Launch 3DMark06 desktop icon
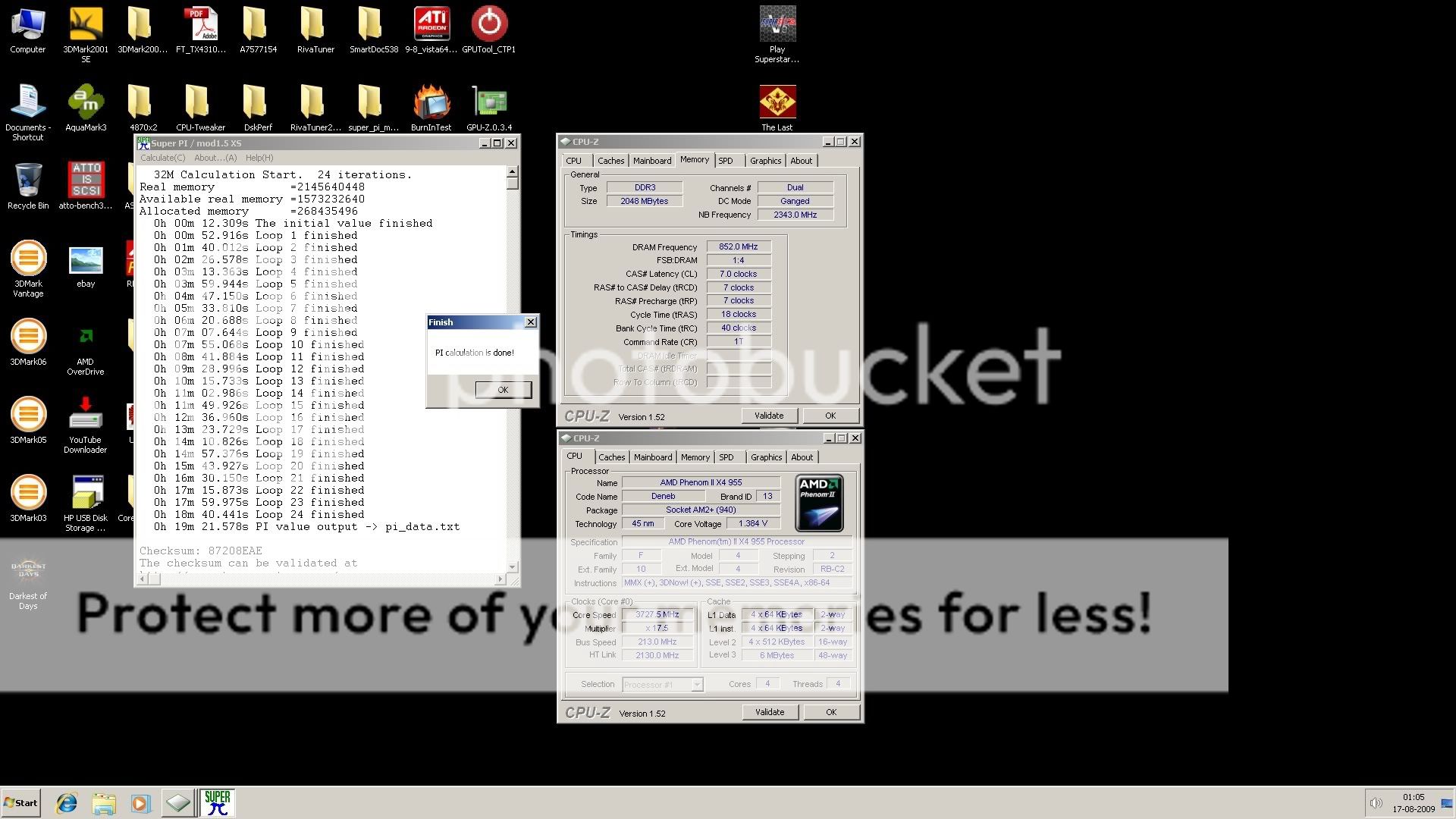The image size is (1456, 819). (28, 343)
